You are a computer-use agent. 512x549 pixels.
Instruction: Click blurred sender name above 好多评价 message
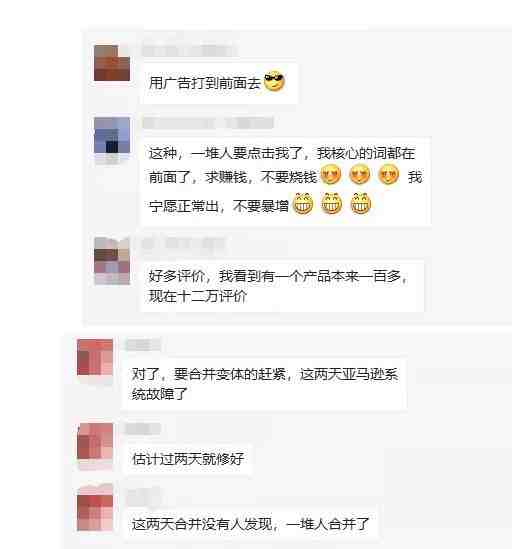coord(184,244)
